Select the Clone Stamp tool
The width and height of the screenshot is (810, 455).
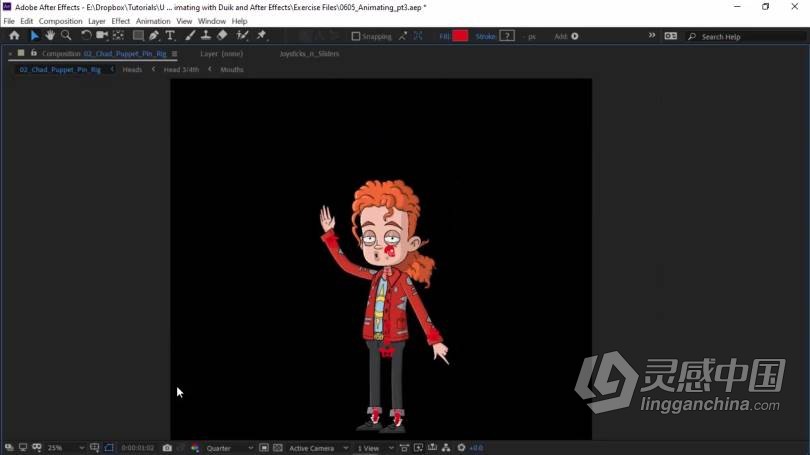click(x=206, y=36)
